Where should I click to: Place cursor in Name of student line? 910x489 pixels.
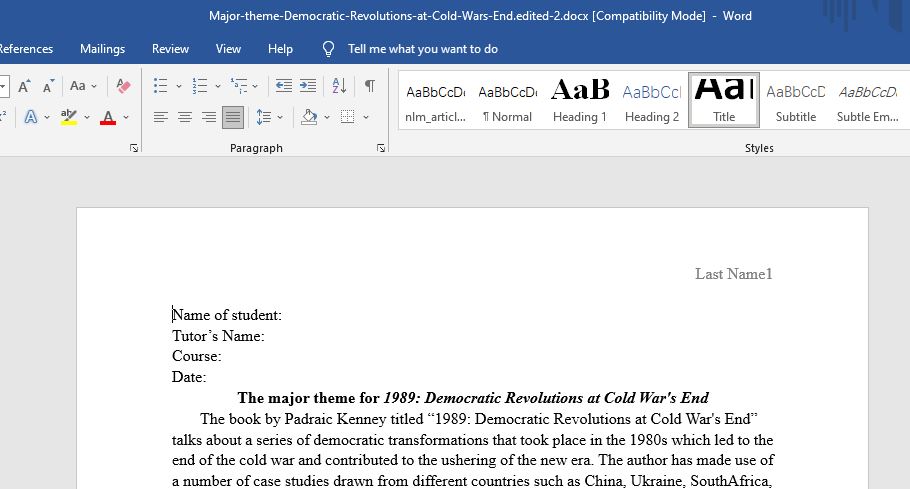(227, 315)
